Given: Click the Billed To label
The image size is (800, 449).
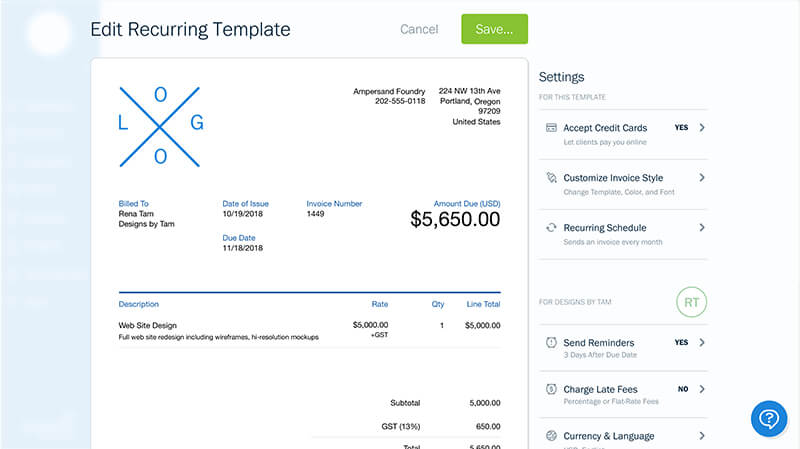Looking at the screenshot, I should 134,203.
